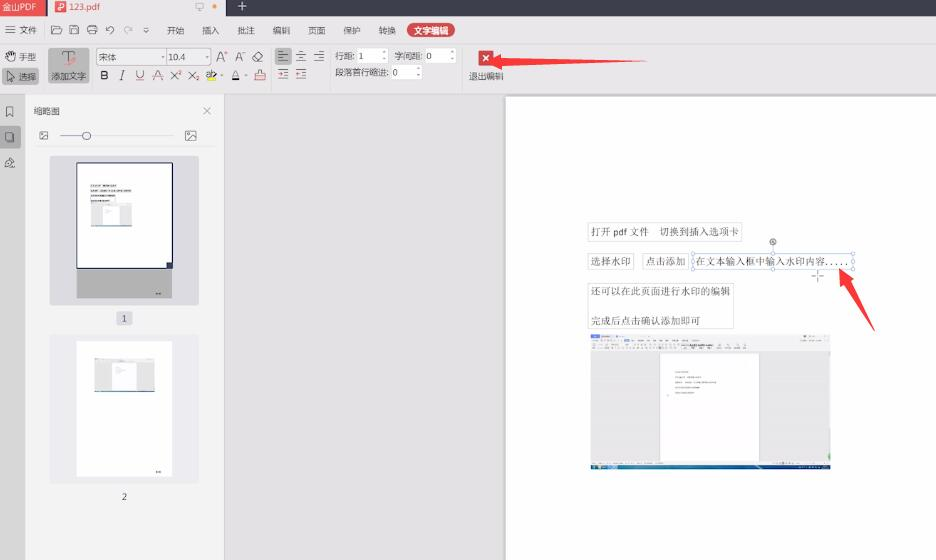Click the first indent icon, below left align

283,74
